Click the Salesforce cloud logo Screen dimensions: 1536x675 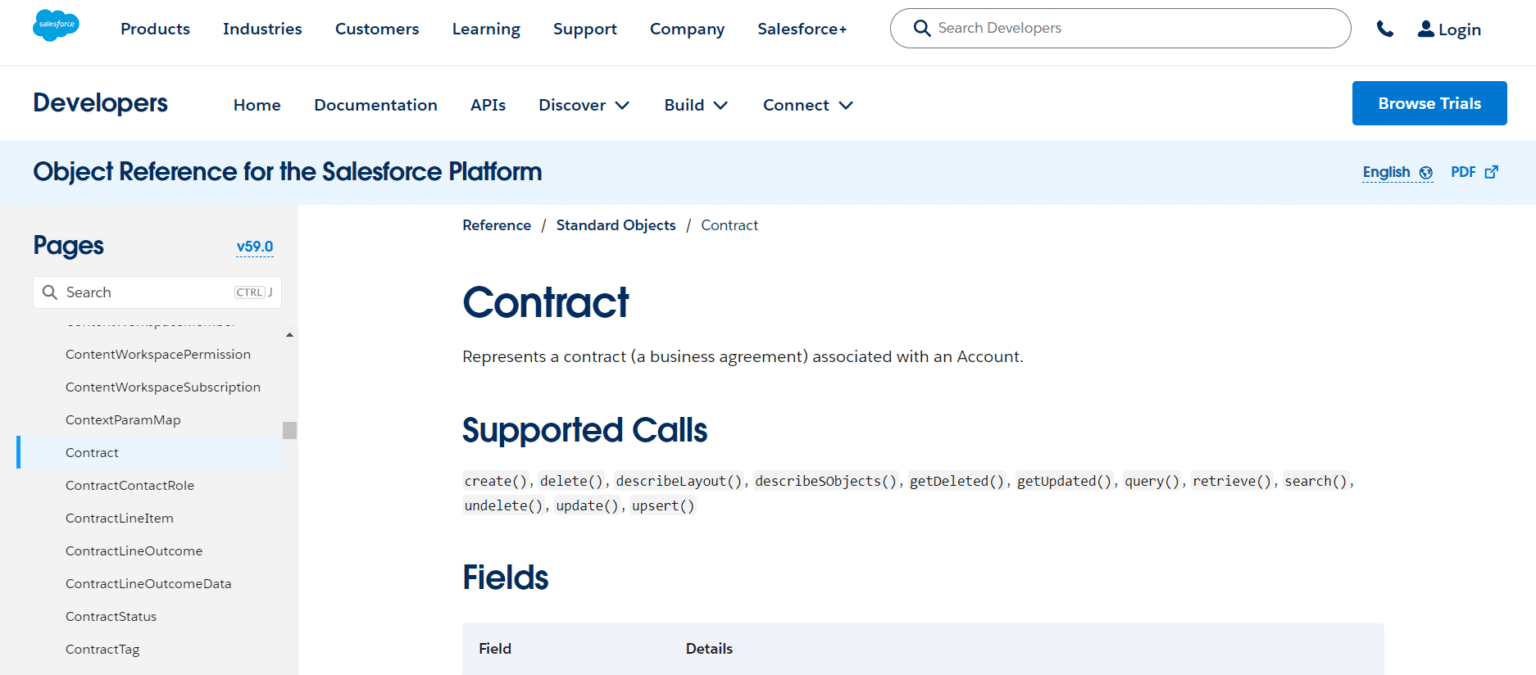pos(55,25)
